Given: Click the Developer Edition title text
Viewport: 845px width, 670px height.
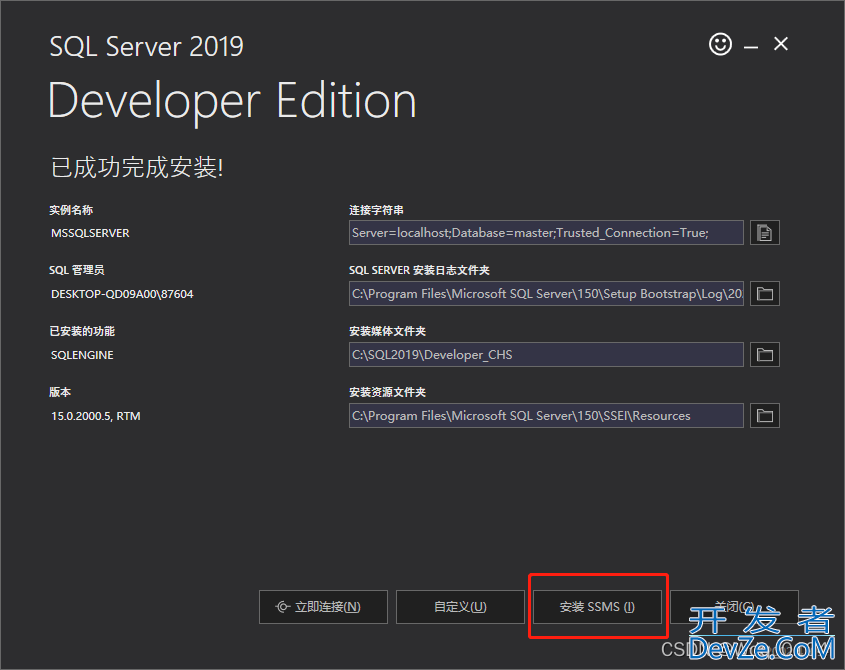Looking at the screenshot, I should point(232,102).
